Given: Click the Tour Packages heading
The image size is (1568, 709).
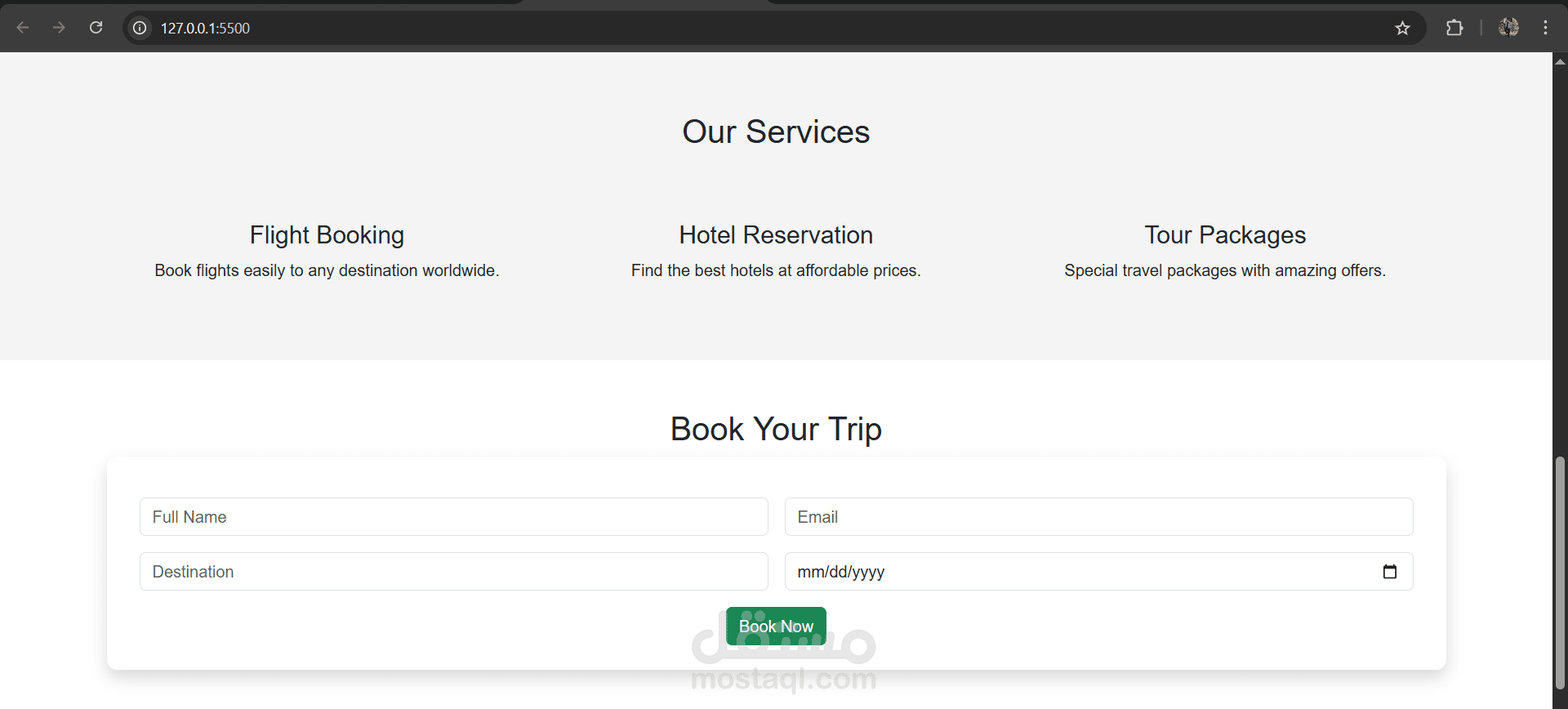Looking at the screenshot, I should pyautogui.click(x=1225, y=235).
